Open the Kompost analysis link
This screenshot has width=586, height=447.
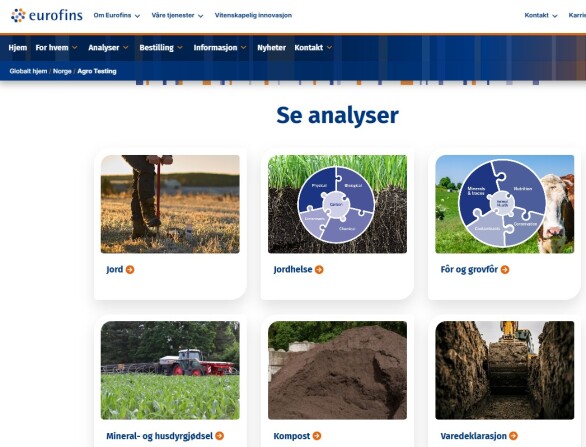pos(292,436)
